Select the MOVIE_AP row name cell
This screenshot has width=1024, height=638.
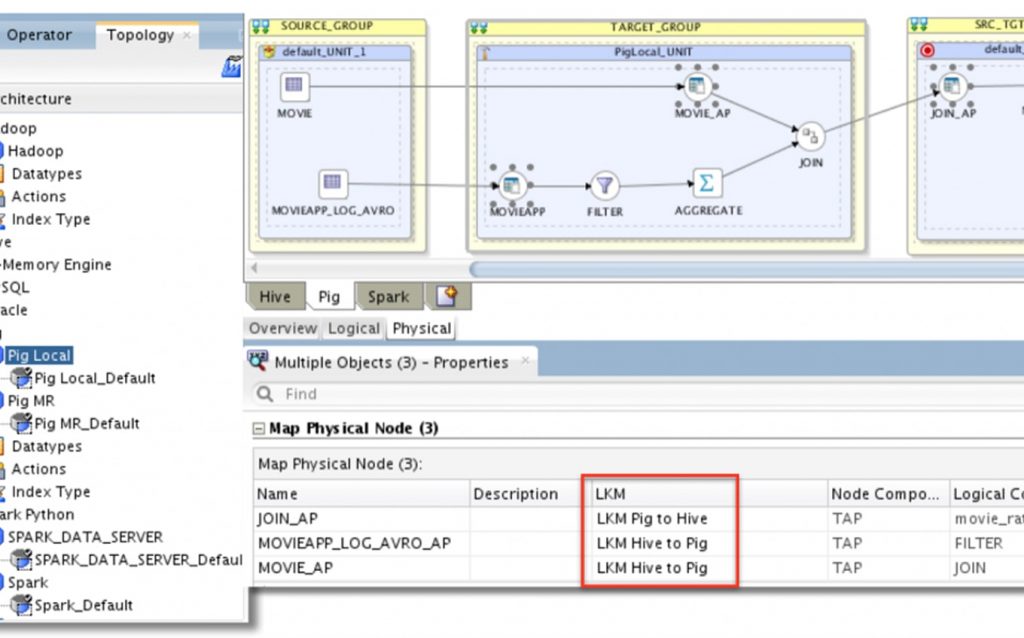pos(361,568)
